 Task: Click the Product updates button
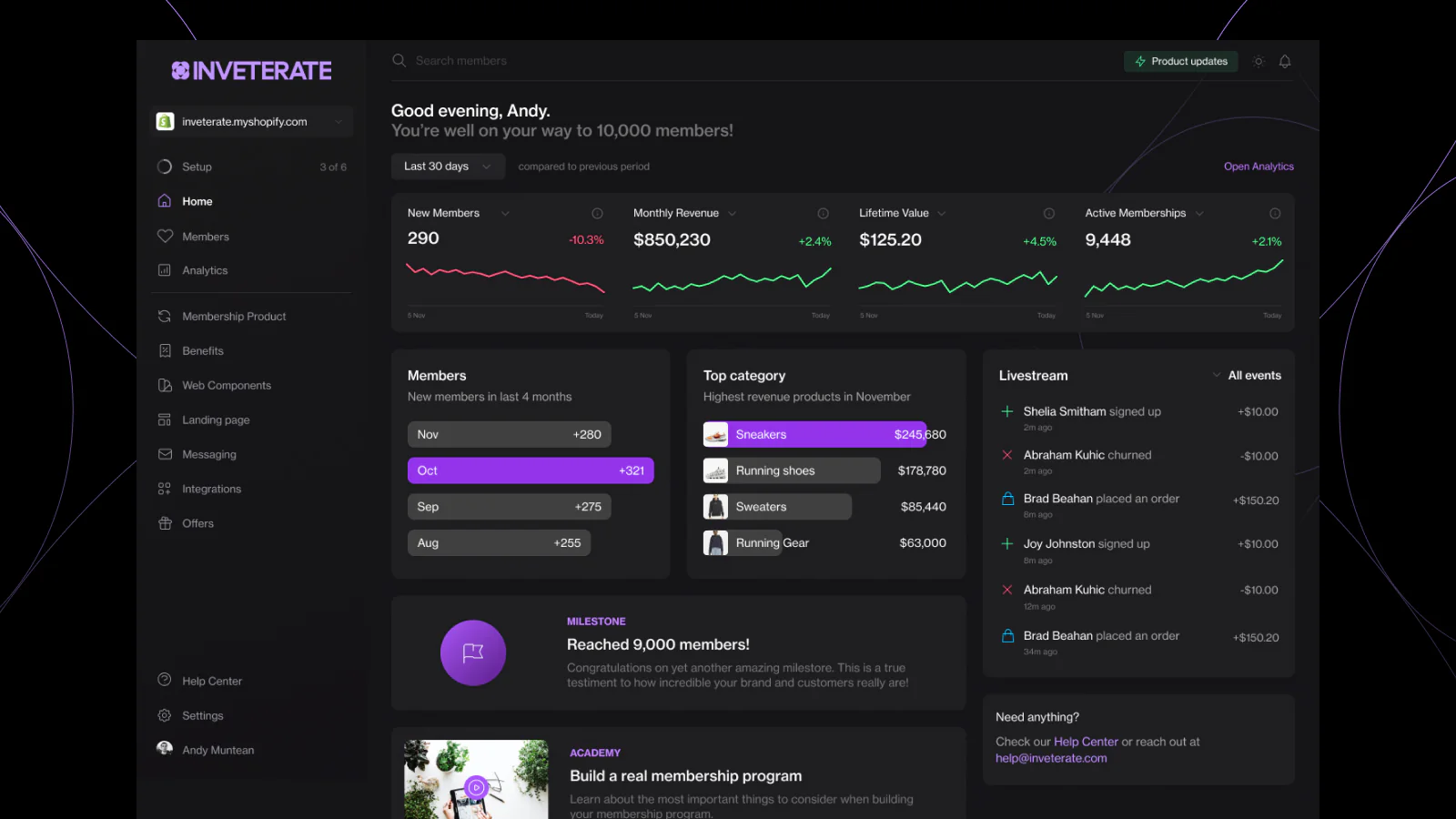(x=1180, y=61)
